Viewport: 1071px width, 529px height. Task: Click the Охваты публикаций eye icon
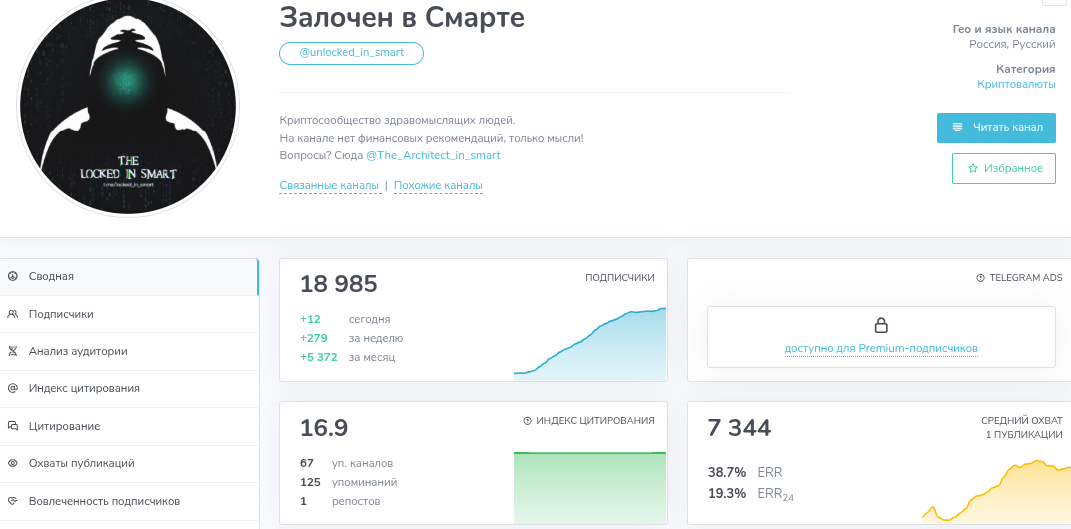[x=12, y=463]
